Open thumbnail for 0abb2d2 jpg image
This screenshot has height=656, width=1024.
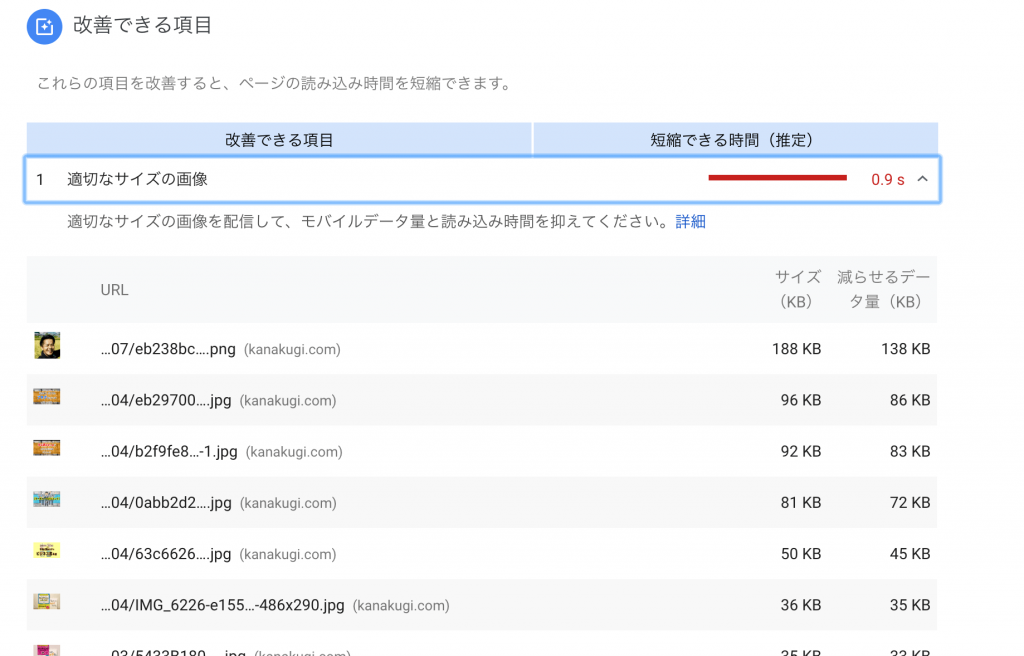47,499
